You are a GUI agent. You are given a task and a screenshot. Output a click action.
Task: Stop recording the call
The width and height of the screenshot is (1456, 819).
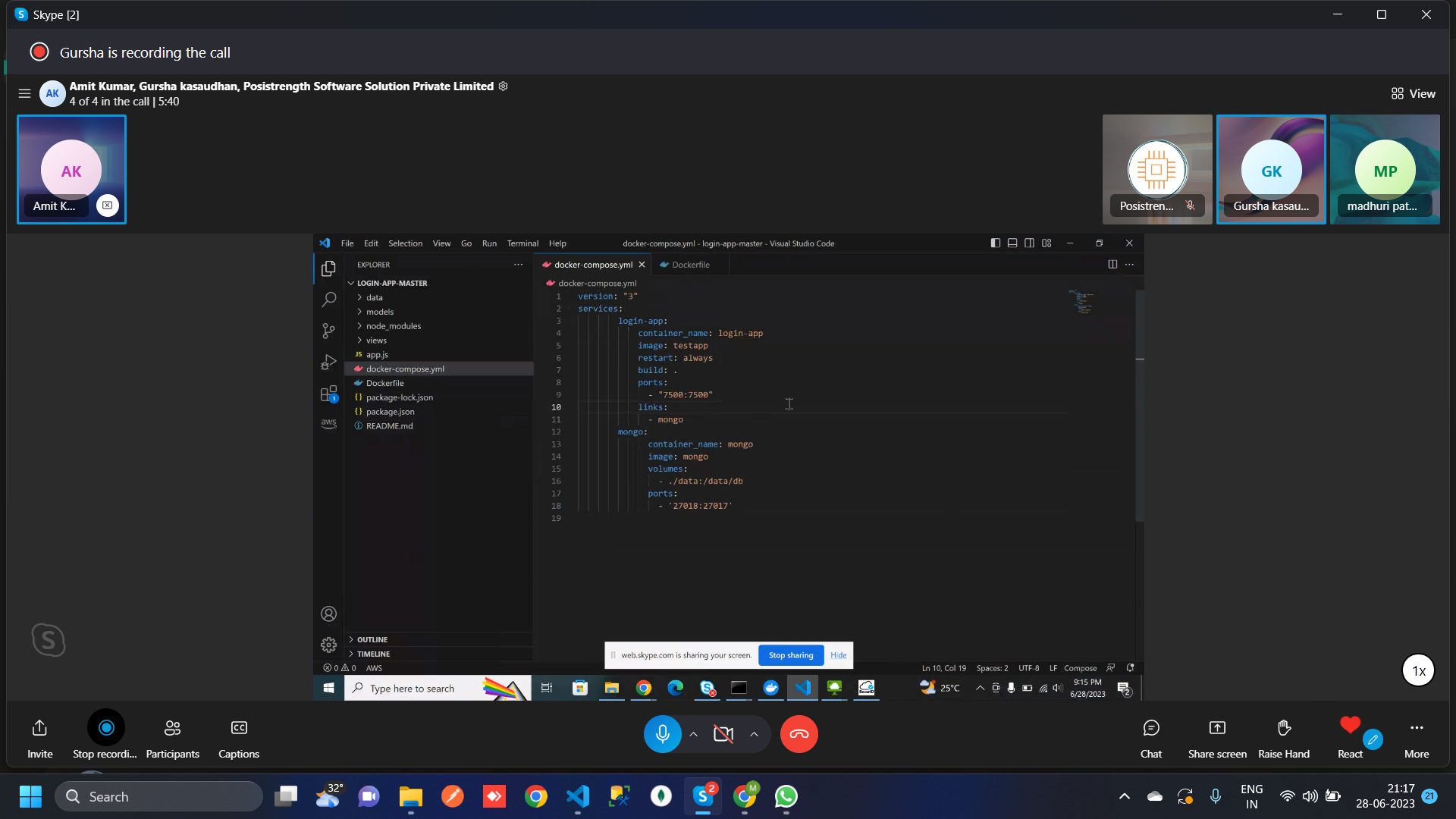click(105, 736)
